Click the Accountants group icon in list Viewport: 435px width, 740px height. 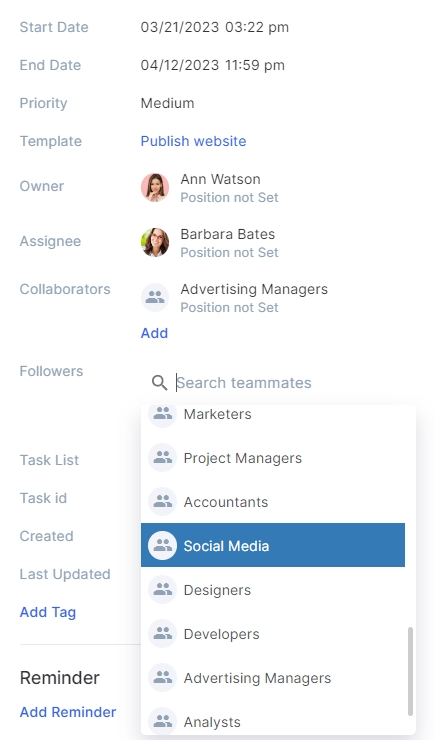[x=162, y=501]
